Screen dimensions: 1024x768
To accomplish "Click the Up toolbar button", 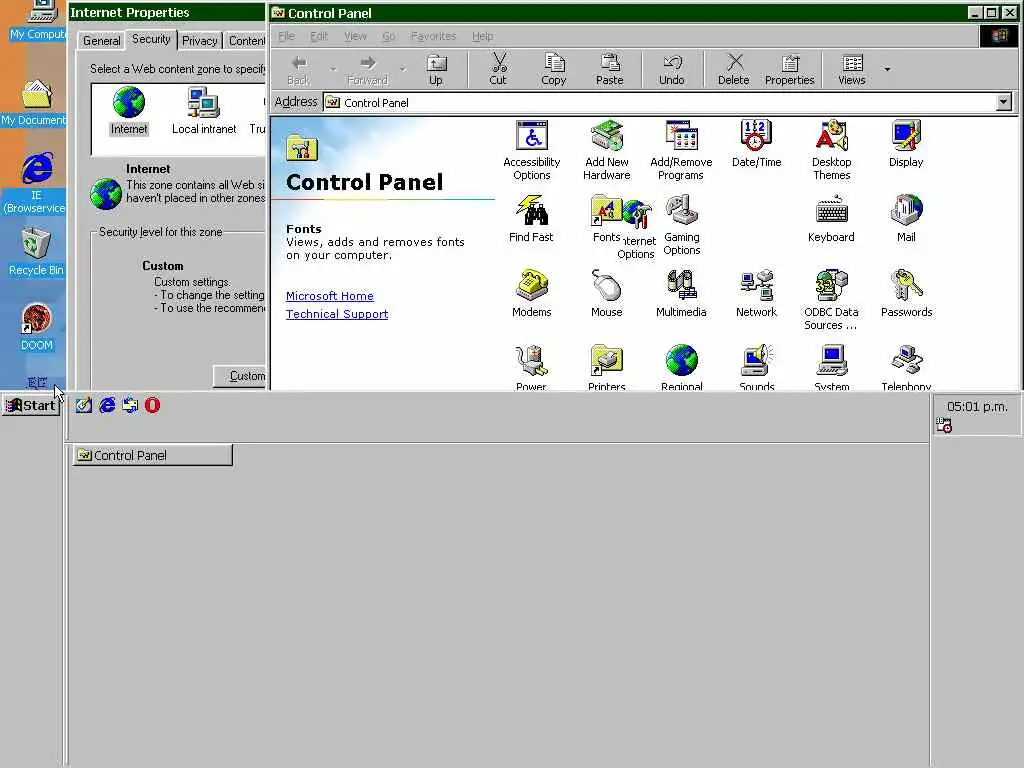I will (436, 69).
